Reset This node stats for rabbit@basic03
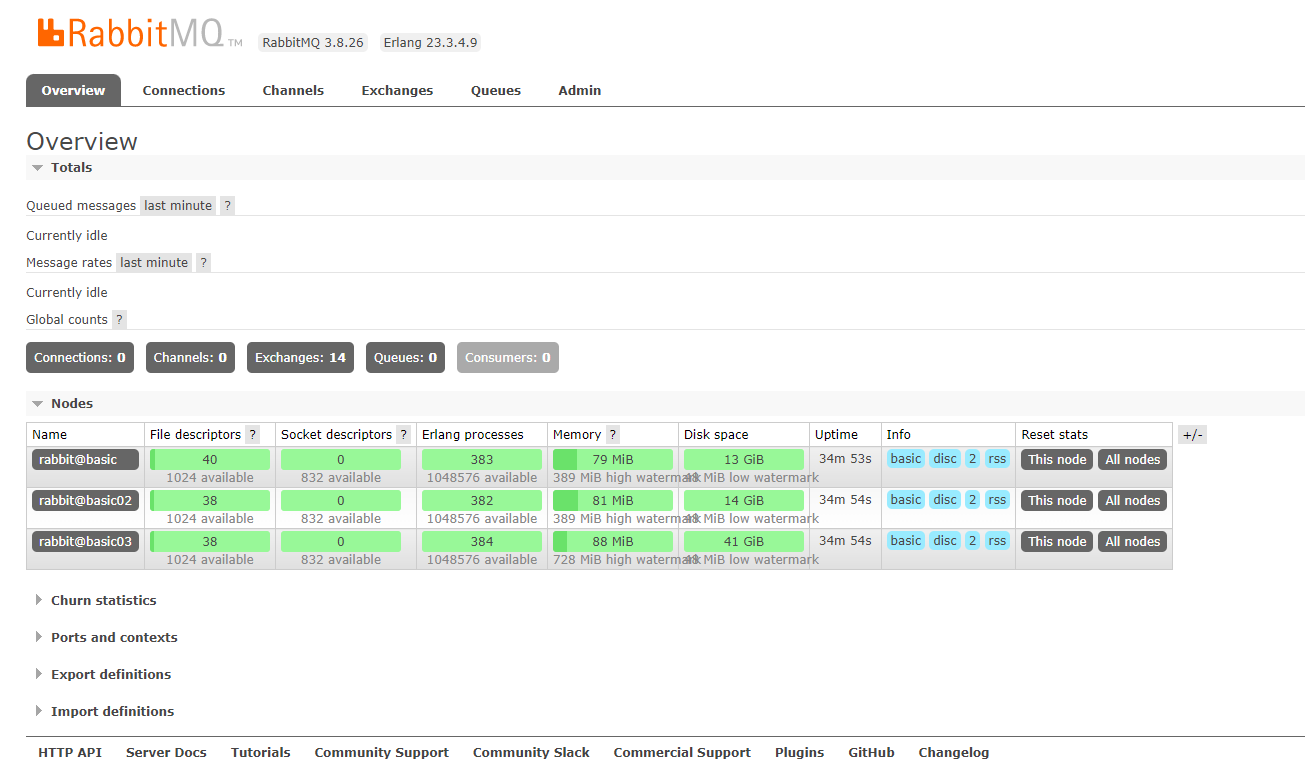Viewport: 1305px width, 761px height. pyautogui.click(x=1057, y=541)
